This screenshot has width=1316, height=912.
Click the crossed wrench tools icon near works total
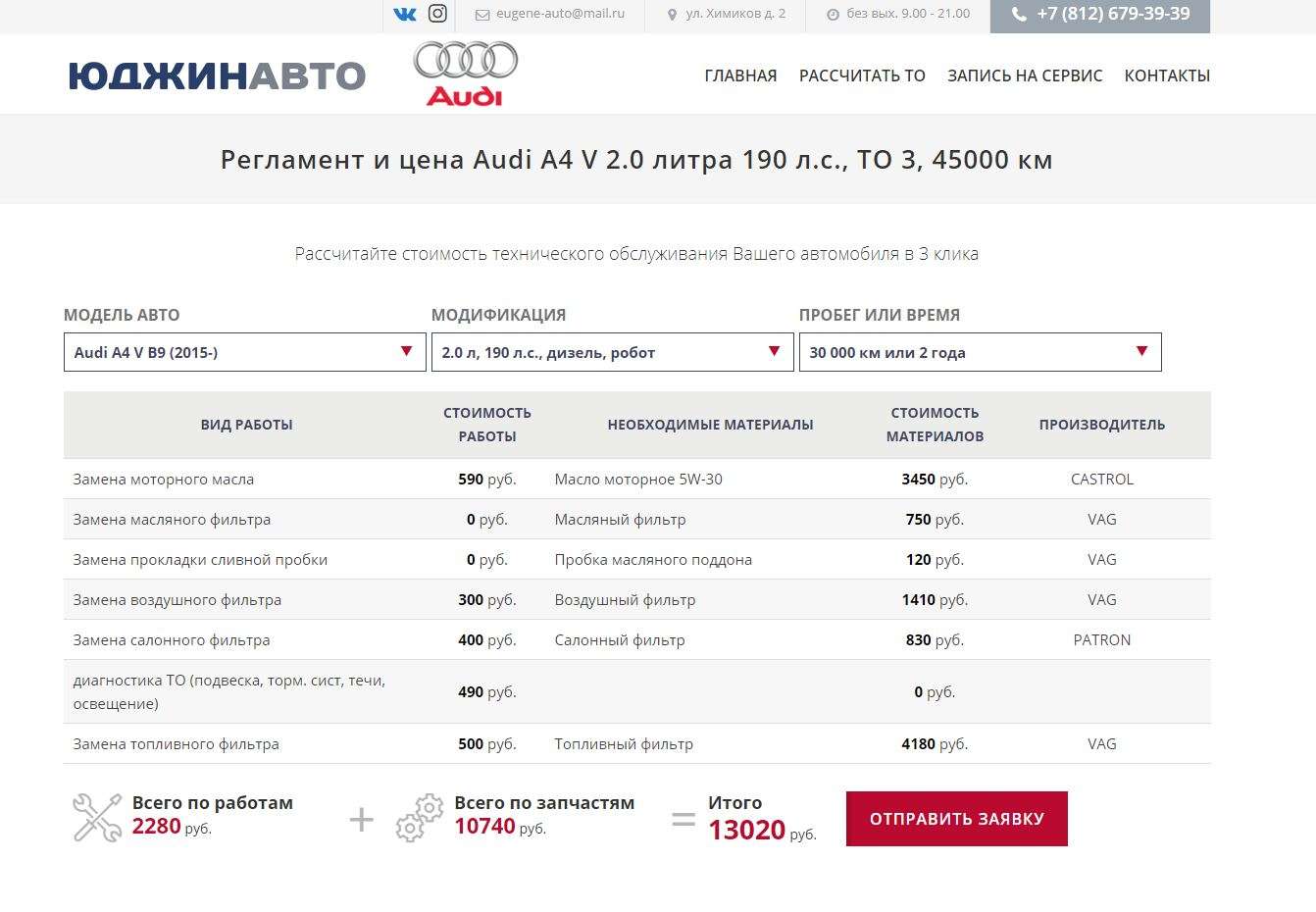point(95,817)
